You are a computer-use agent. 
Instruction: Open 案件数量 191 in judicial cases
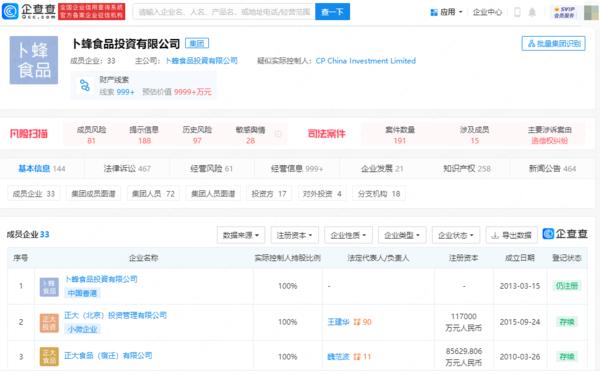(399, 135)
